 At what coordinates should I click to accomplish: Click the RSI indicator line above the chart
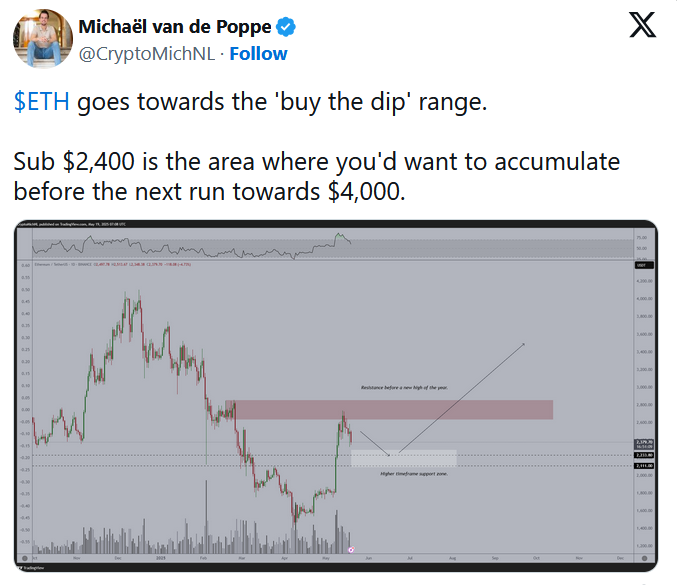click(192, 247)
